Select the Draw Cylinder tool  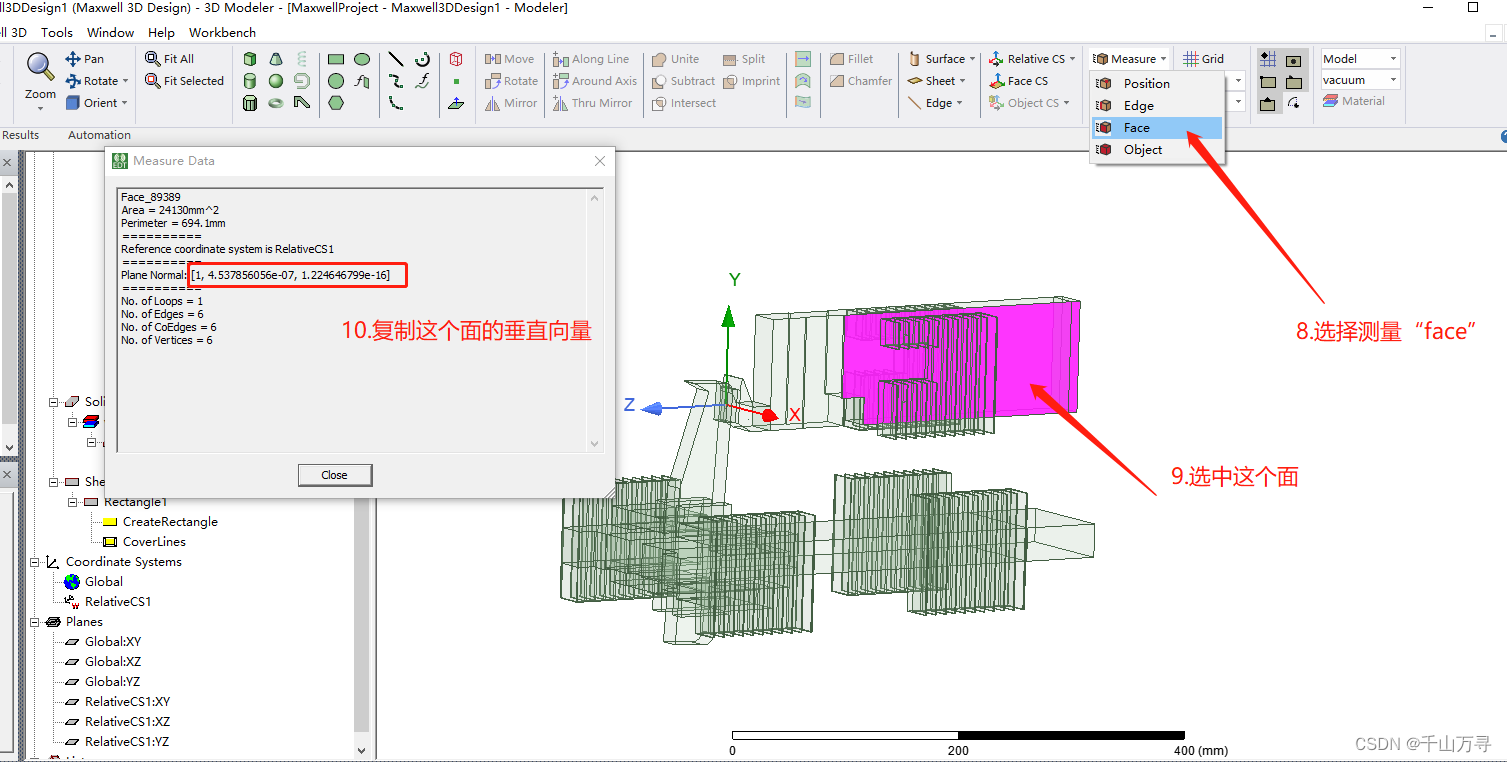click(x=250, y=81)
